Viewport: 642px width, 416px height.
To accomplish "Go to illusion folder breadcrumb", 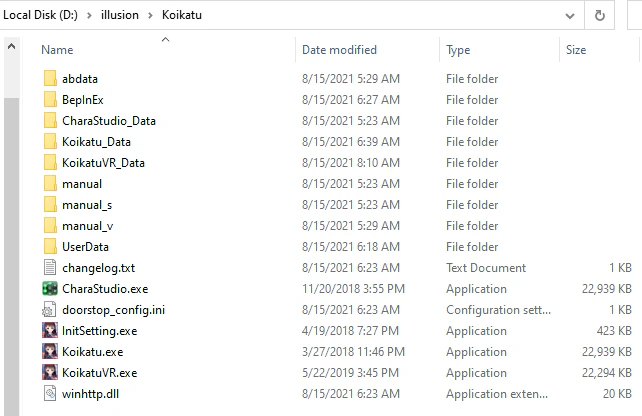I will click(x=120, y=15).
